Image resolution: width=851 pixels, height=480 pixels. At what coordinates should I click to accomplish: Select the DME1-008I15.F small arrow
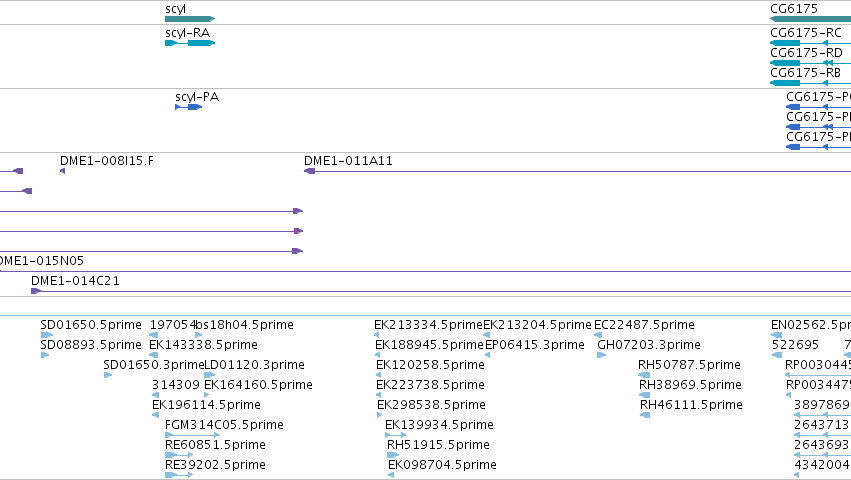tap(62, 171)
